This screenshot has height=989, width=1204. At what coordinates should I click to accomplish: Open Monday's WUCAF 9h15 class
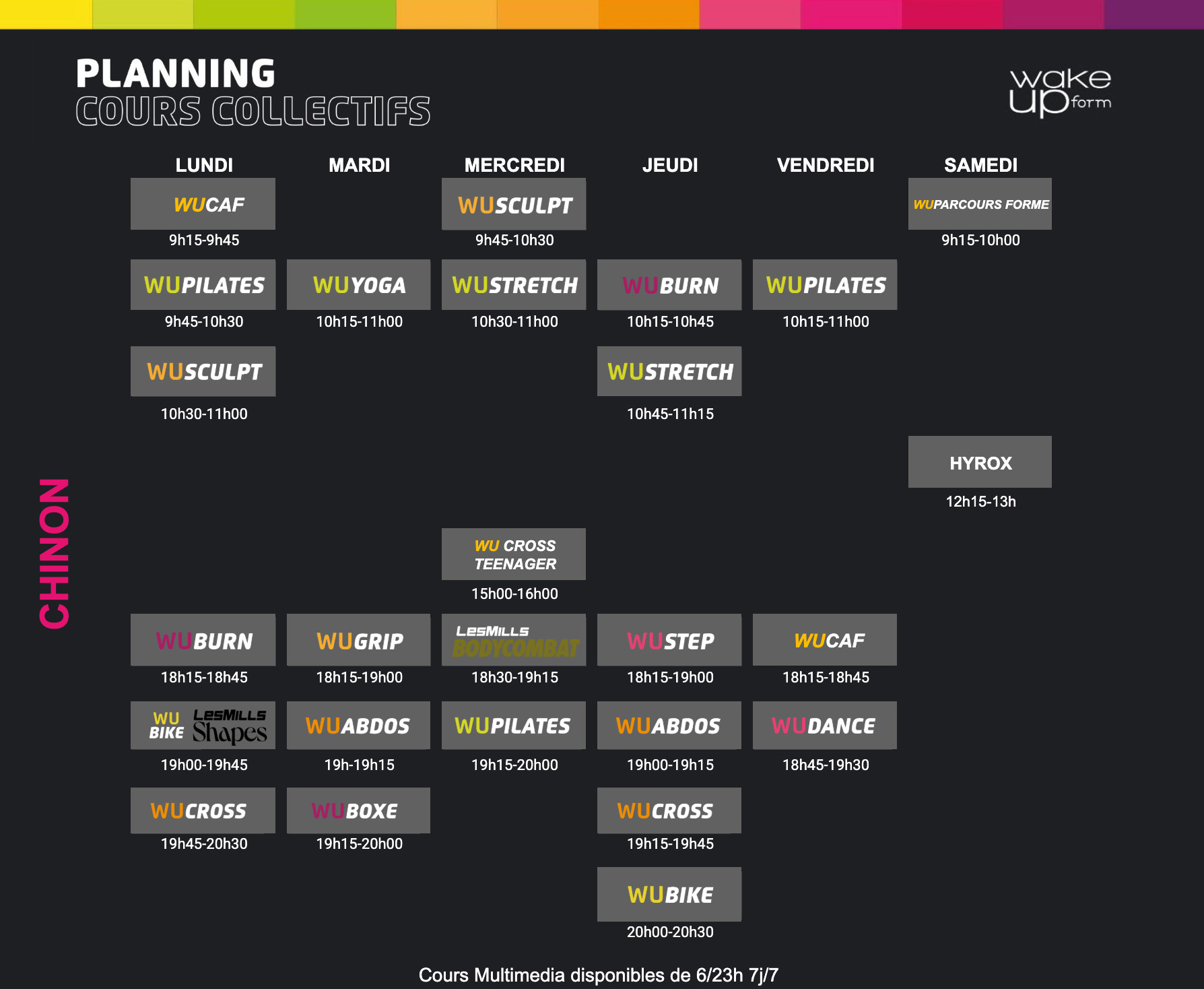pyautogui.click(x=203, y=204)
